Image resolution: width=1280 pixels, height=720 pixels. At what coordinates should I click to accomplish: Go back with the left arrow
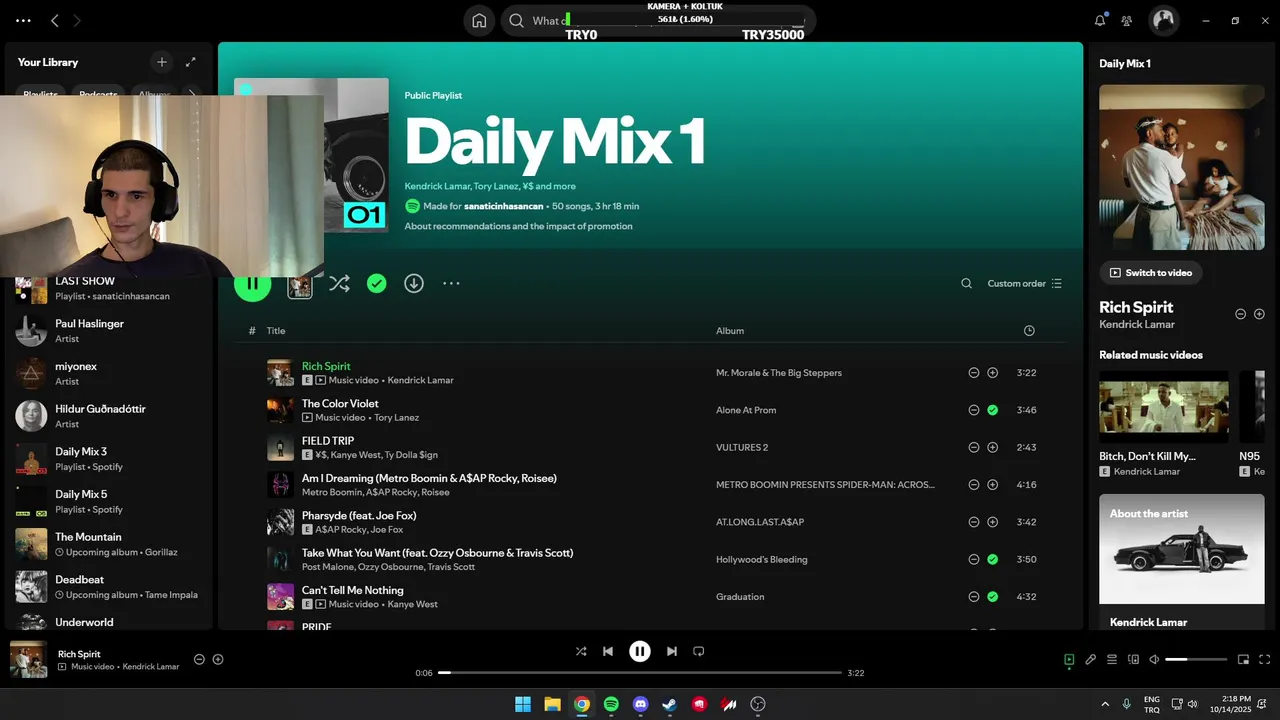point(55,20)
